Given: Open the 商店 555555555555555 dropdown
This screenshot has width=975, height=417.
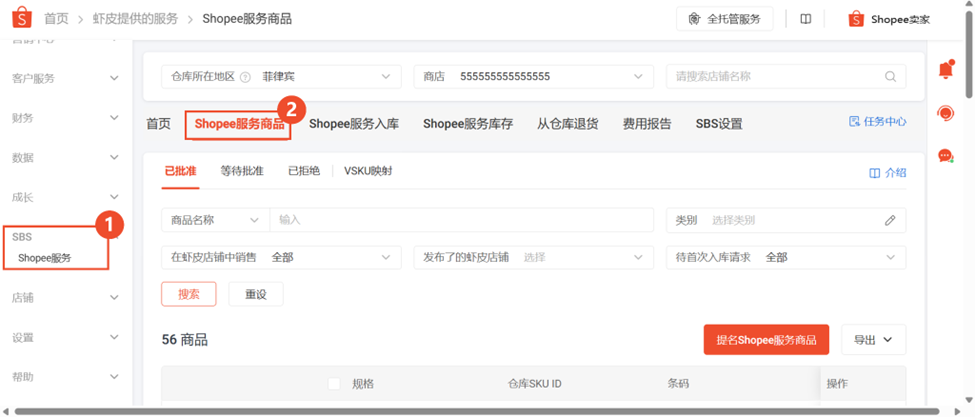Looking at the screenshot, I should pyautogui.click(x=534, y=76).
